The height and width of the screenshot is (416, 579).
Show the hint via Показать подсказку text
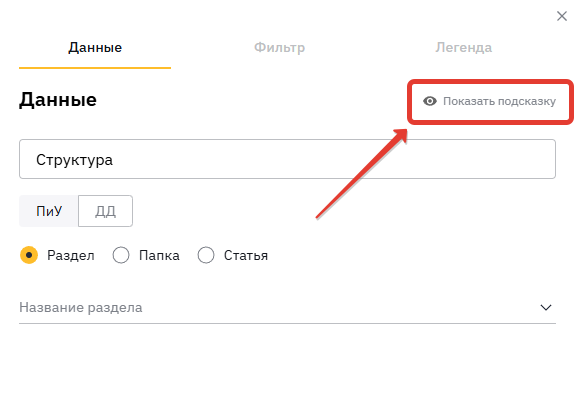pyautogui.click(x=499, y=101)
